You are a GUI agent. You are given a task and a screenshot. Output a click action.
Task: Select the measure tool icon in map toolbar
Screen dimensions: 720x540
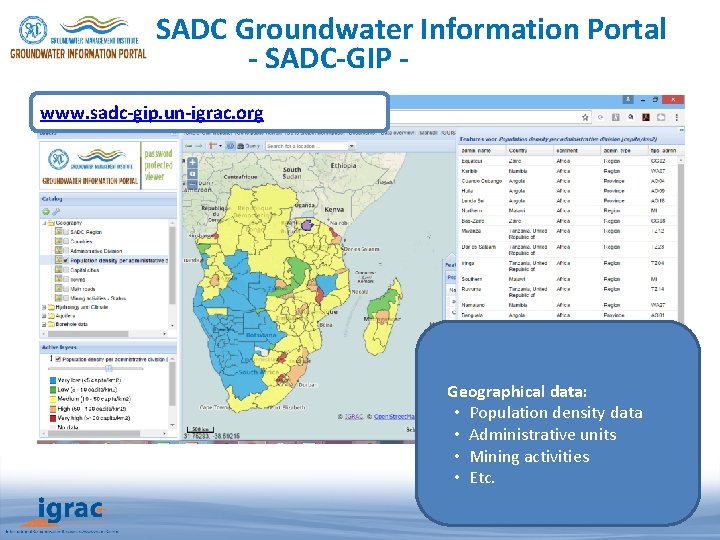[x=212, y=146]
